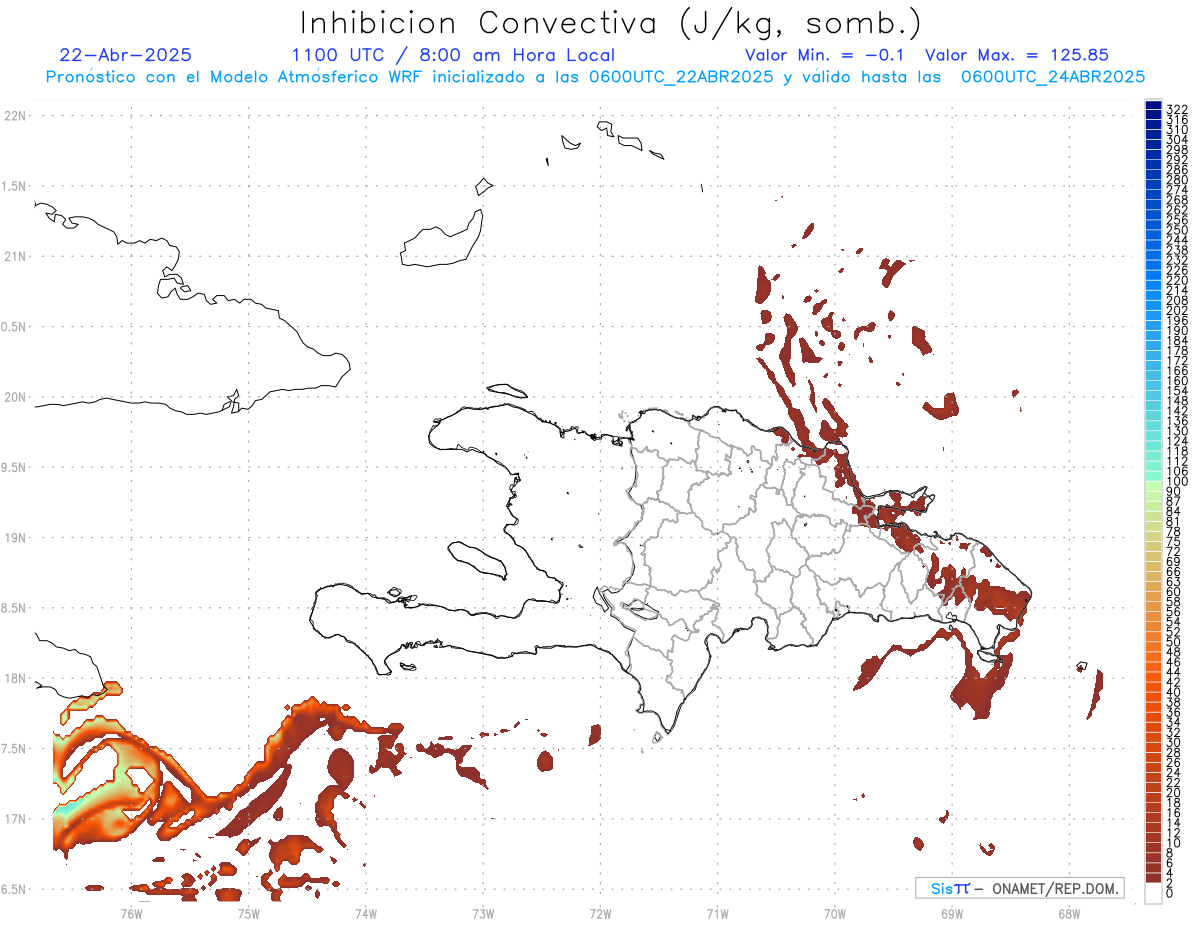Click the "Valor Max. = 125.85" readout

coord(1017,55)
